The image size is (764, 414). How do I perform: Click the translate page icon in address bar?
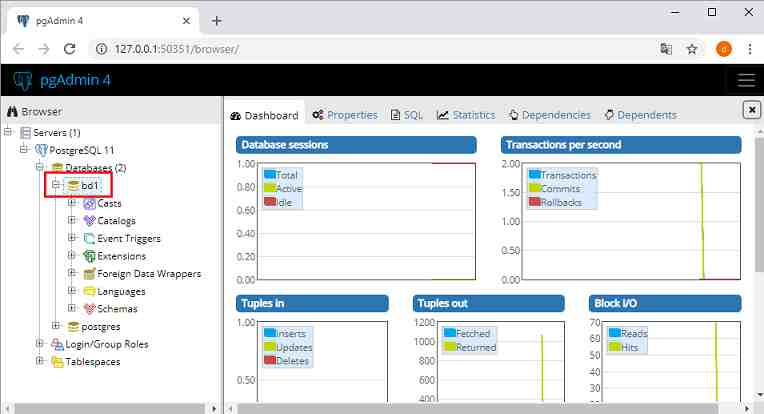(x=666, y=49)
